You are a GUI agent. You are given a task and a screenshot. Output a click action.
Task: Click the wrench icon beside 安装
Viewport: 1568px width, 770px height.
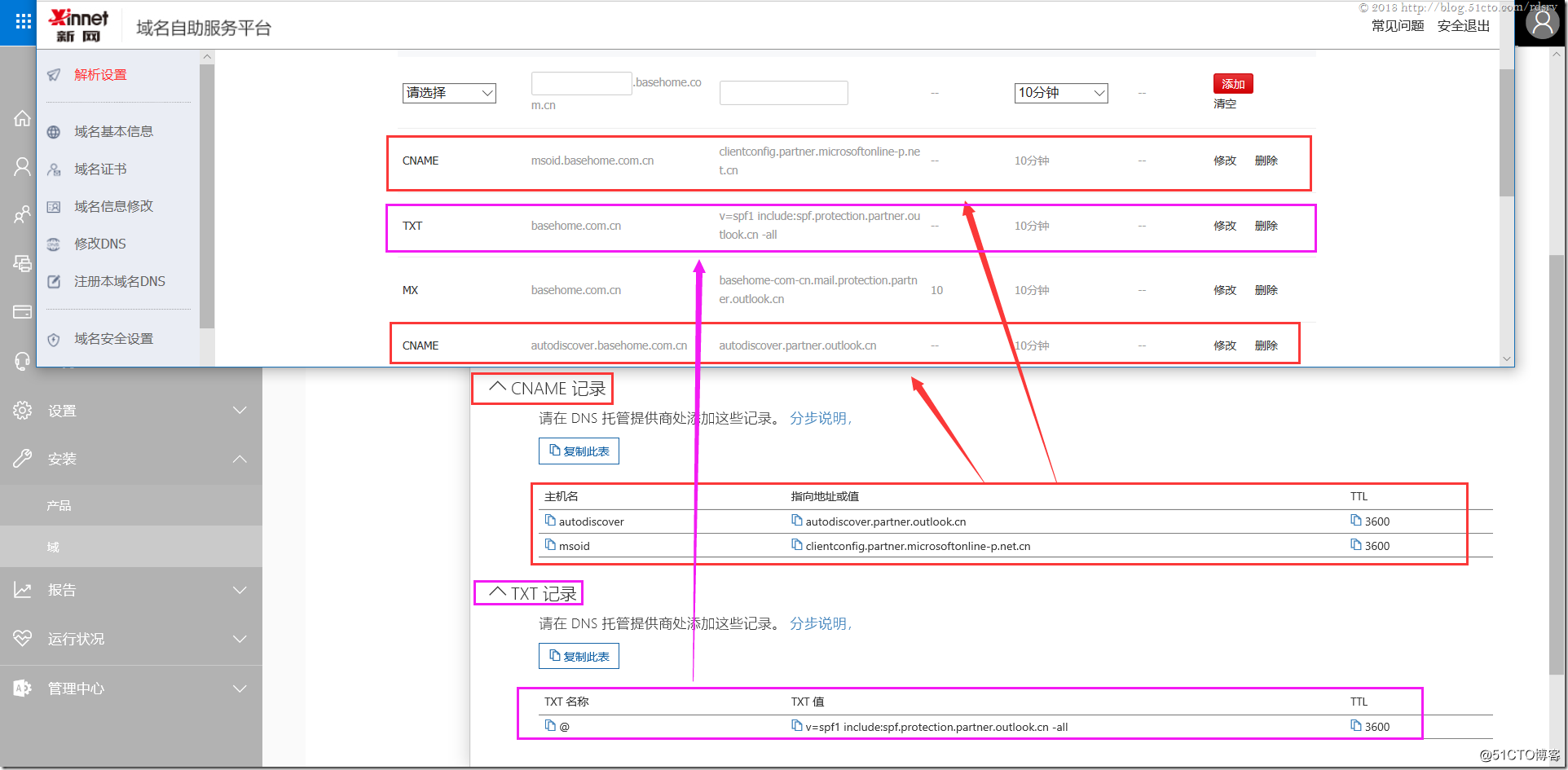point(22,459)
